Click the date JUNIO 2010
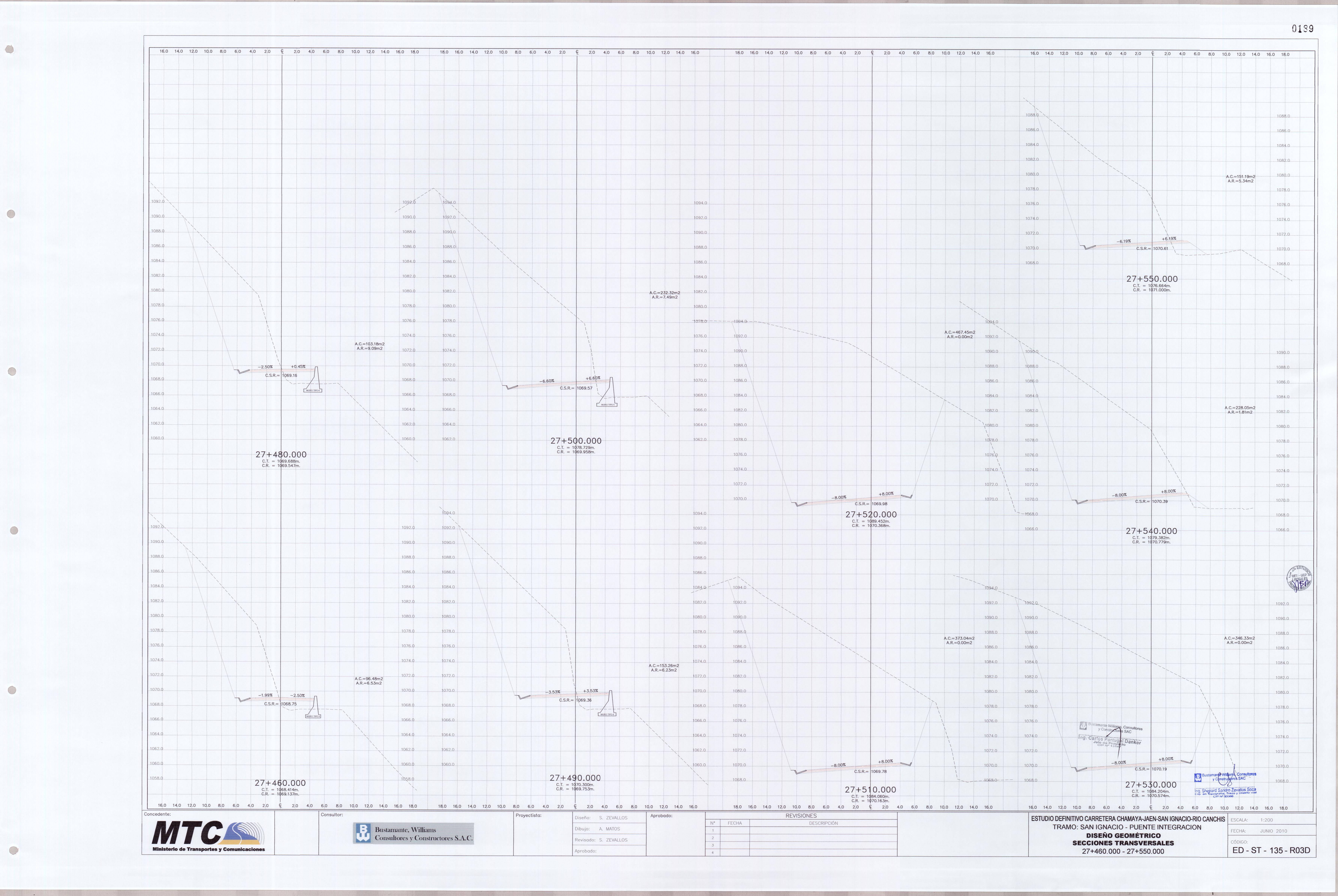Image resolution: width=1338 pixels, height=896 pixels. click(1273, 831)
